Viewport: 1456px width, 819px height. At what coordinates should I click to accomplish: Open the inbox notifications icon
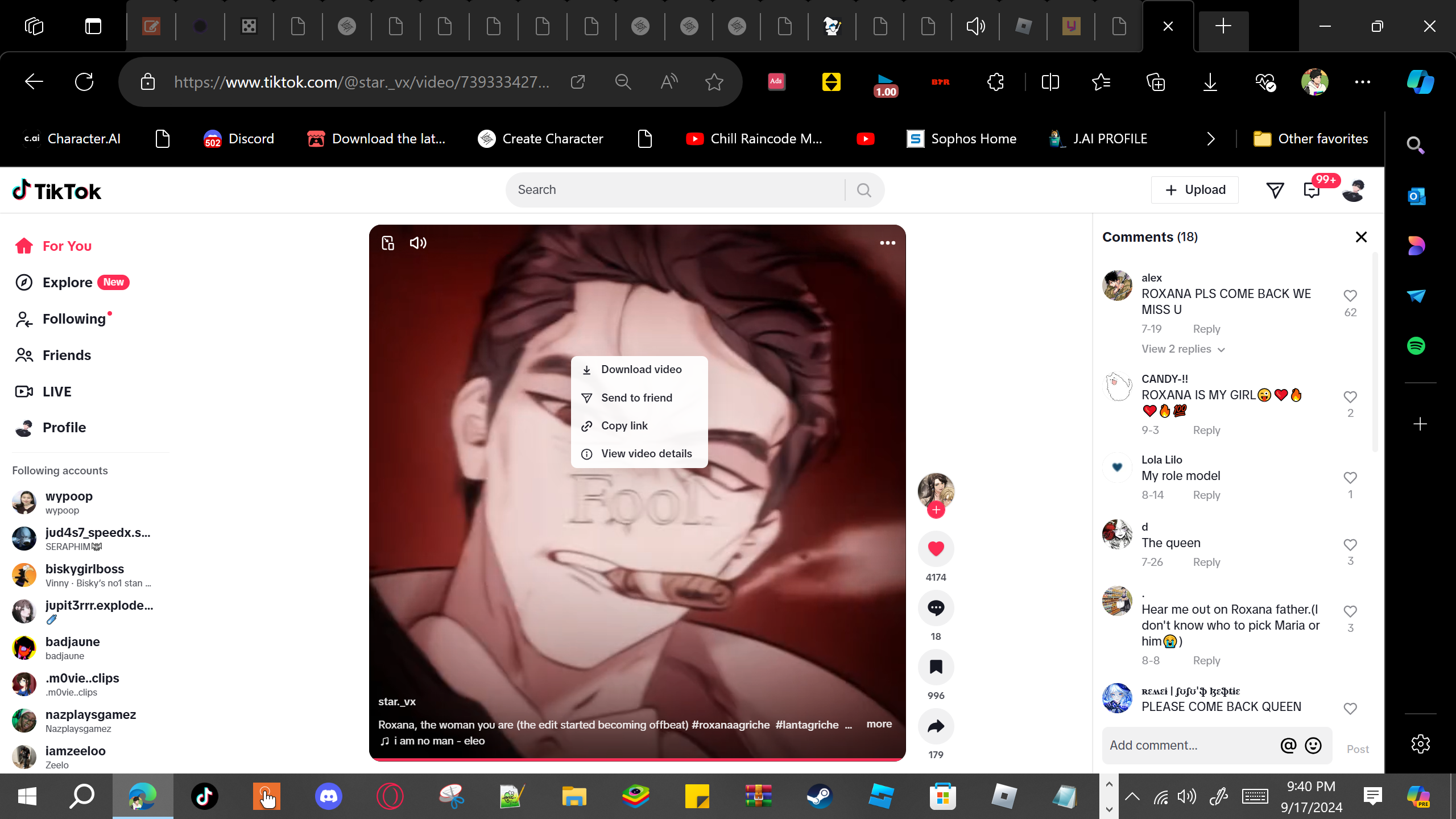[x=1312, y=190]
